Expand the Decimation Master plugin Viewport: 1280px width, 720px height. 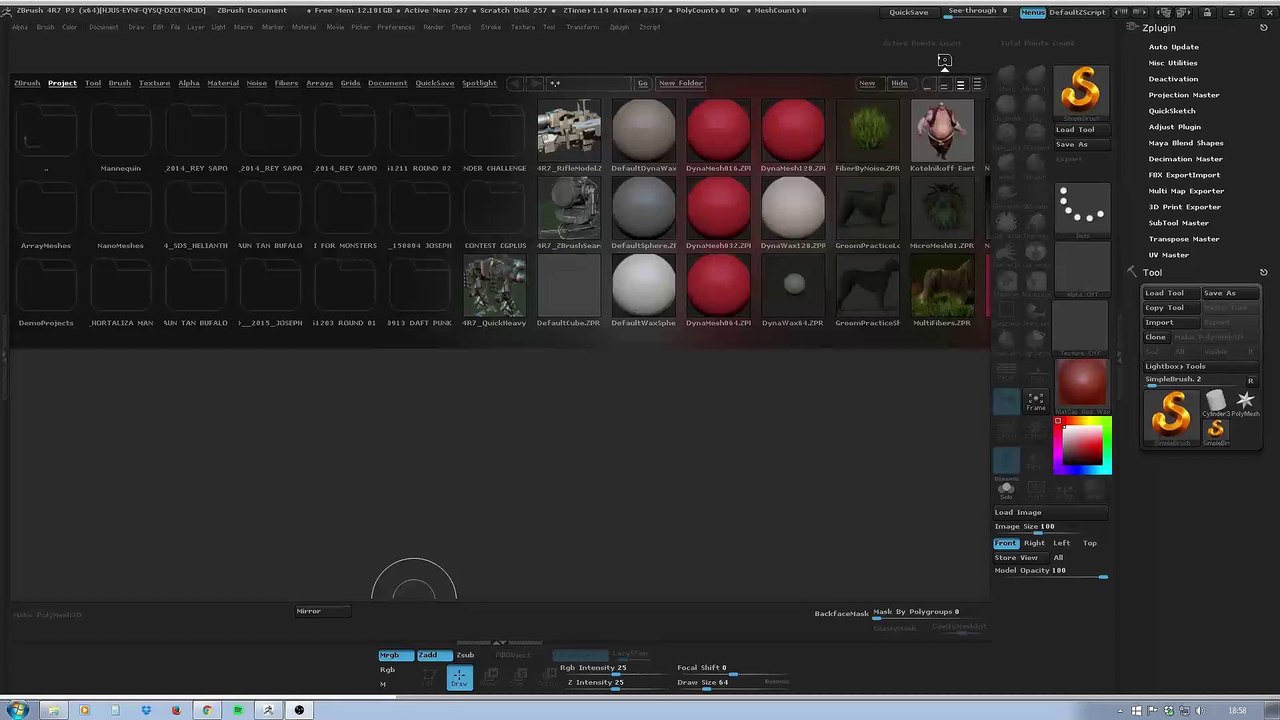tap(1185, 159)
